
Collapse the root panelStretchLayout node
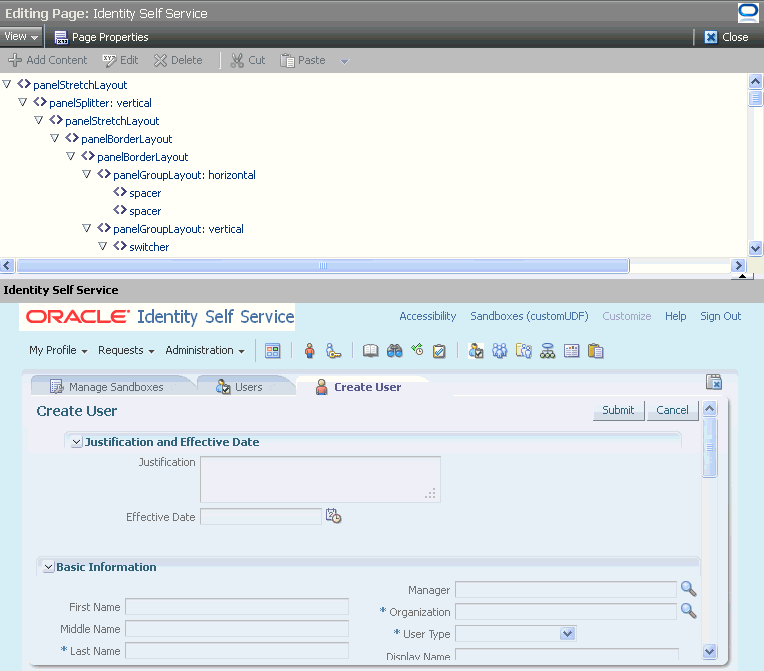pos(7,84)
